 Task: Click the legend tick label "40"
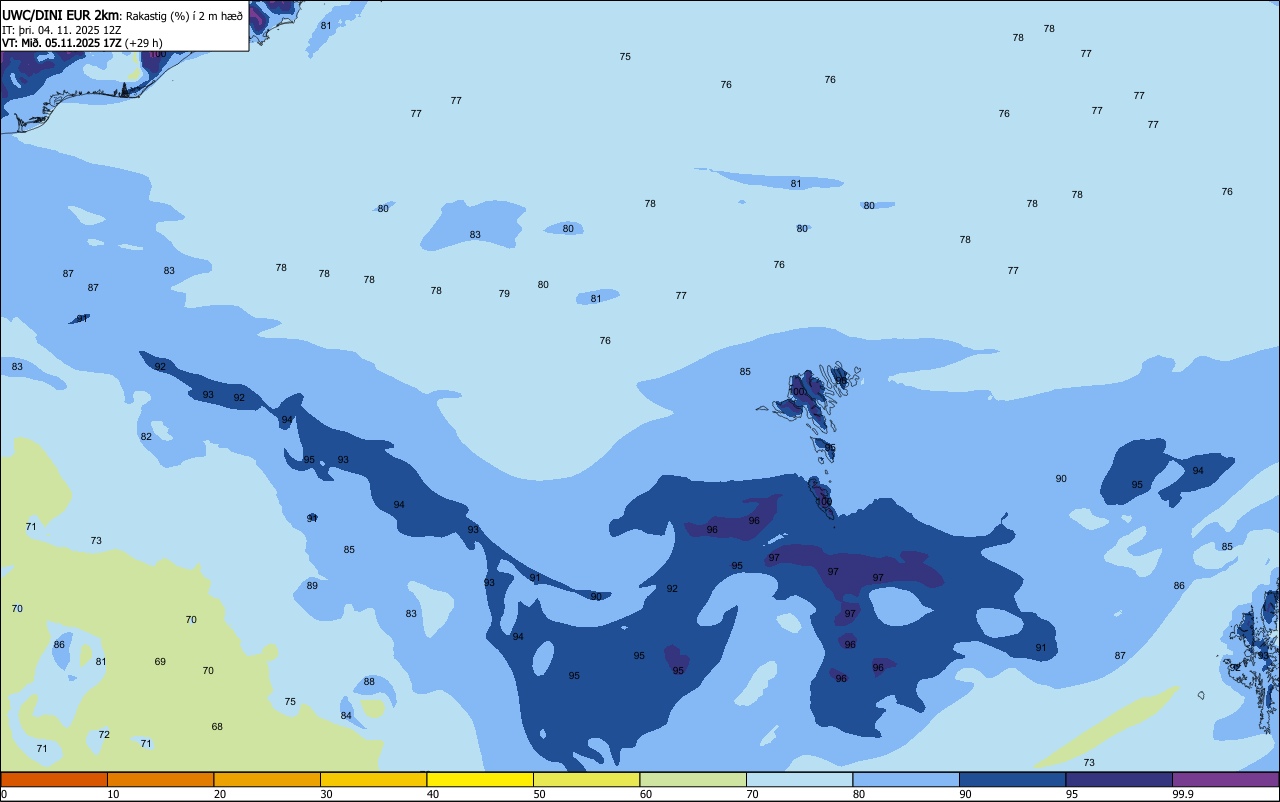pos(433,794)
